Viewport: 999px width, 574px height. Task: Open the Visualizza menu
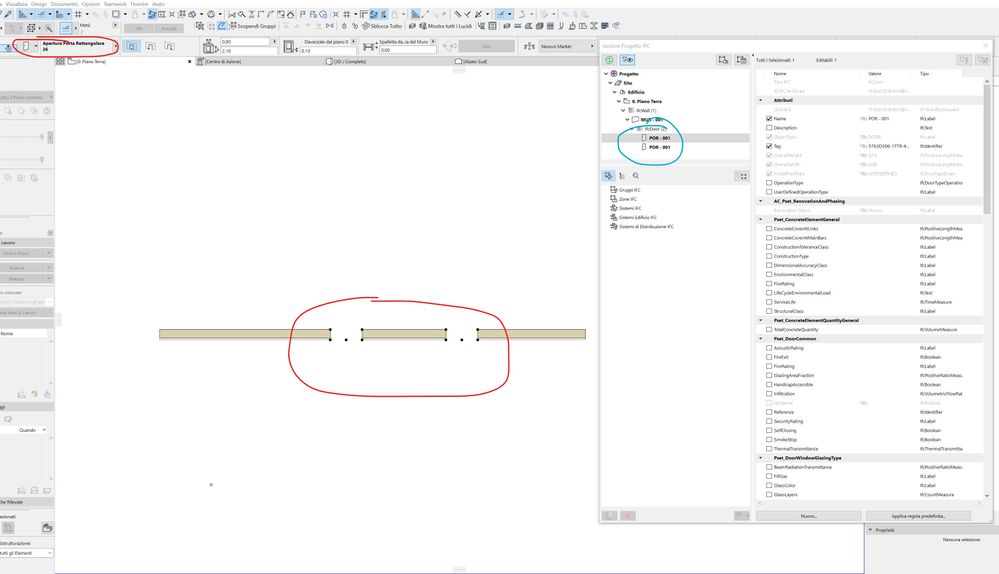coord(17,4)
